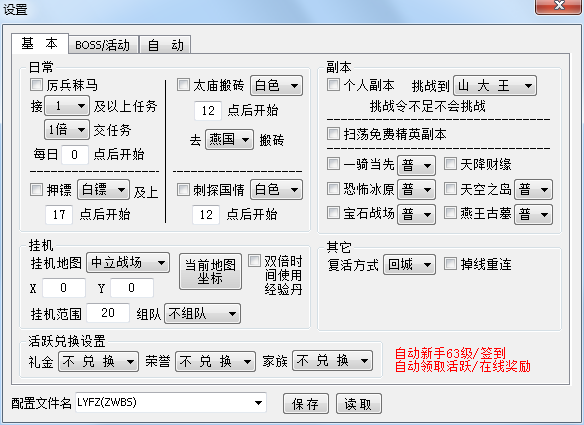Viewport: 584px width, 425px height.
Task: Click the 读取 button
Action: click(x=359, y=404)
